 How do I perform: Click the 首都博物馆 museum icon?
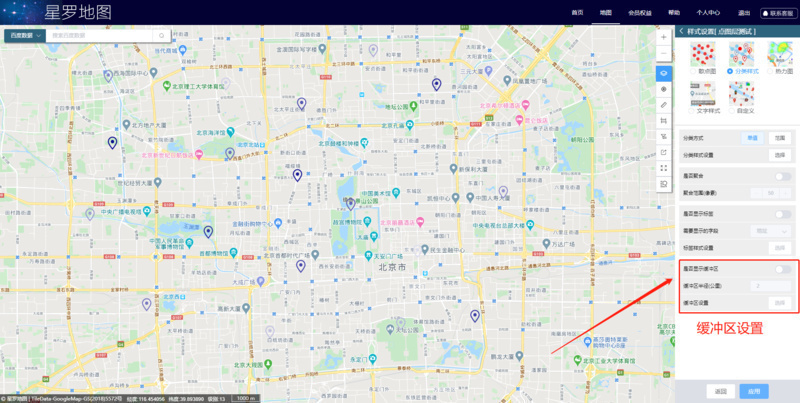click(233, 252)
